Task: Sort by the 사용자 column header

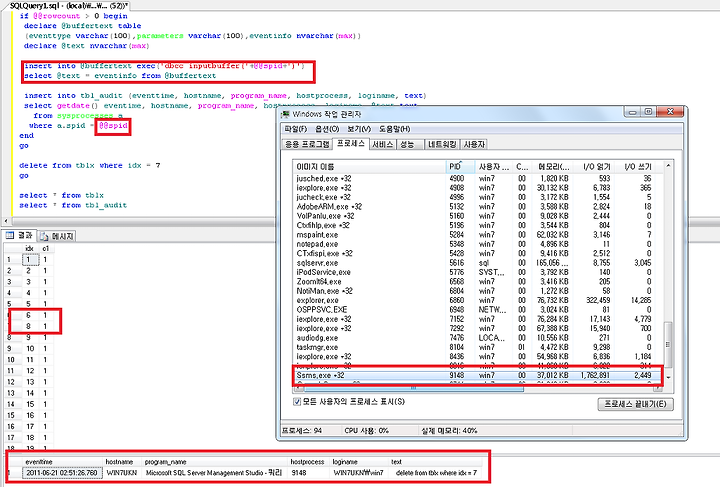Action: point(494,167)
